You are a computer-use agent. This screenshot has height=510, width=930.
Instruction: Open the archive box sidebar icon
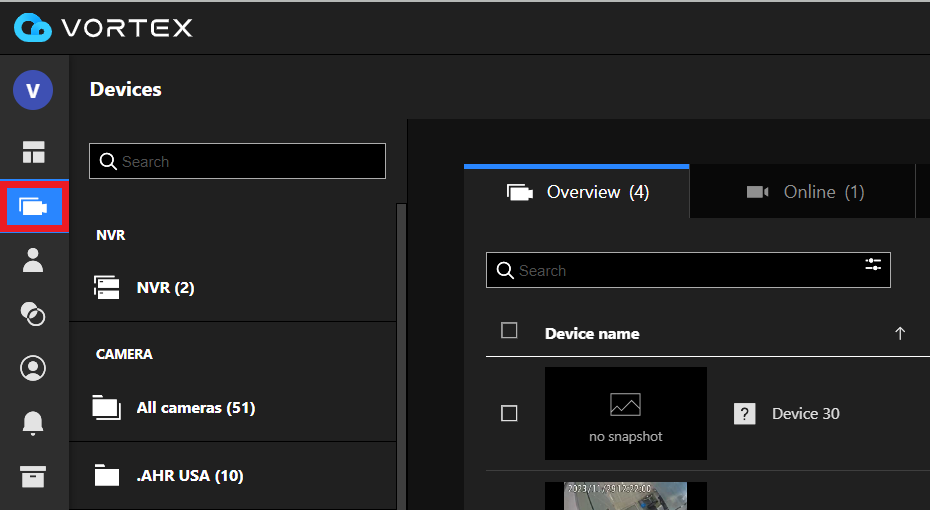click(x=34, y=476)
